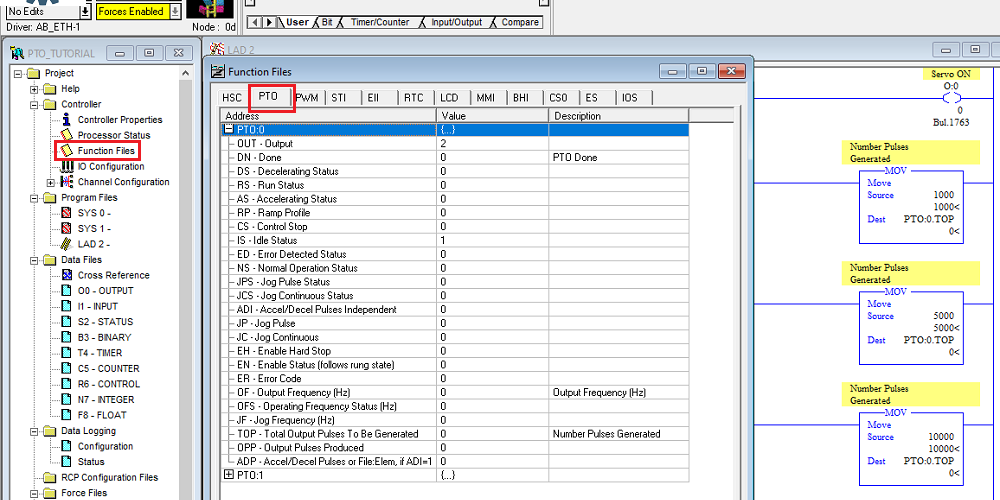Viewport: 1000px width, 500px height.
Task: Select the IS - Idle Status row
Action: coord(454,240)
